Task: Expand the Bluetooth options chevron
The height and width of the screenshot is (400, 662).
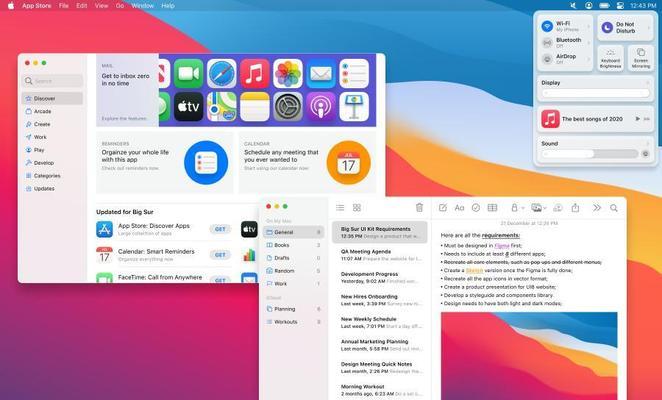Action: pos(589,43)
